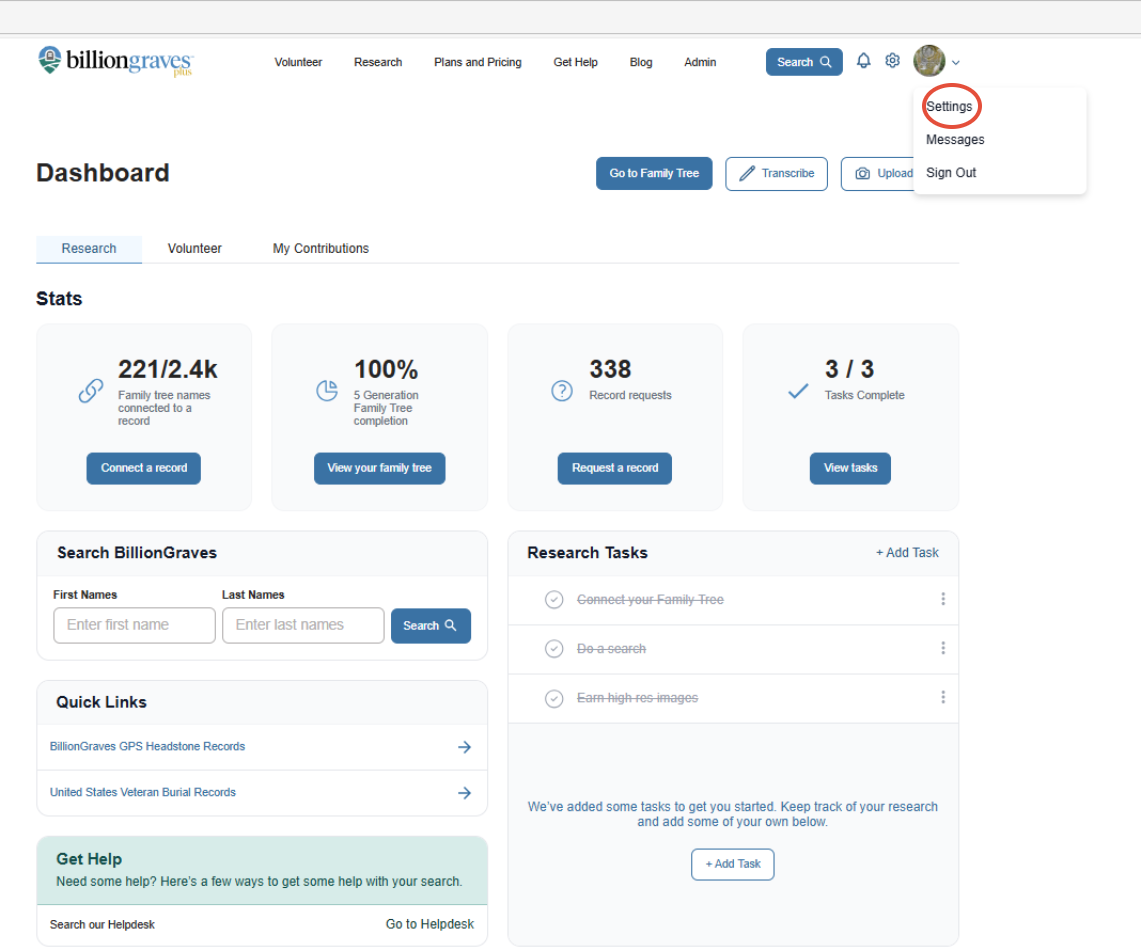1141x951 pixels.
Task: Toggle the Earn high res images checkmark
Action: click(x=554, y=699)
